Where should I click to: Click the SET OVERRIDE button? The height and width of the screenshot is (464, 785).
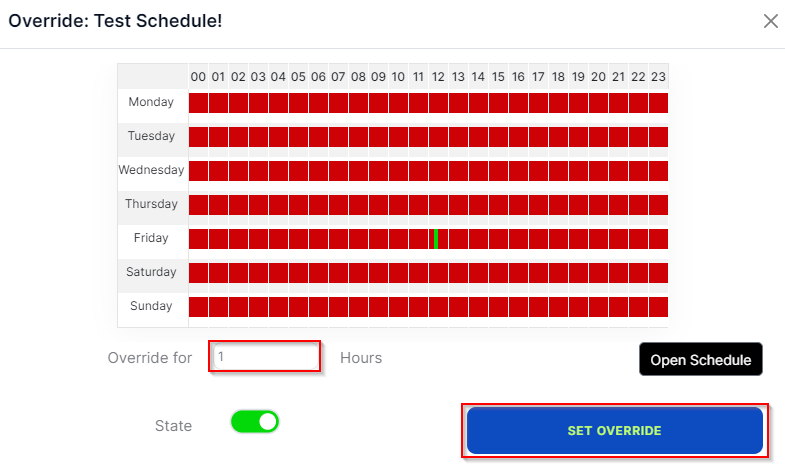615,430
